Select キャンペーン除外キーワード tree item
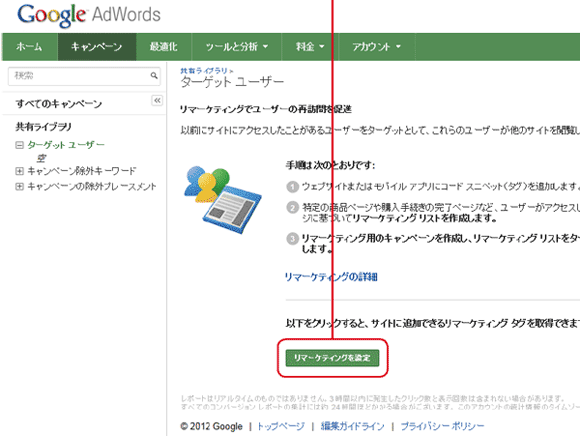This screenshot has width=580, height=436. [x=82, y=171]
